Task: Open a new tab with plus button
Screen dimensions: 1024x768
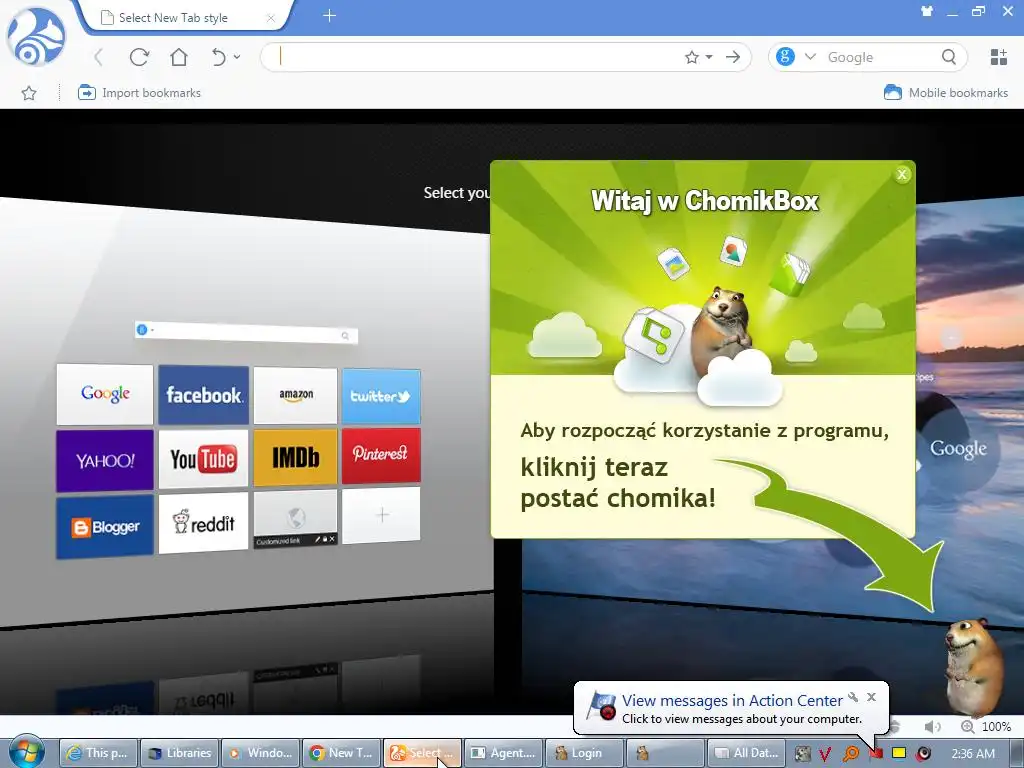Action: click(x=329, y=16)
